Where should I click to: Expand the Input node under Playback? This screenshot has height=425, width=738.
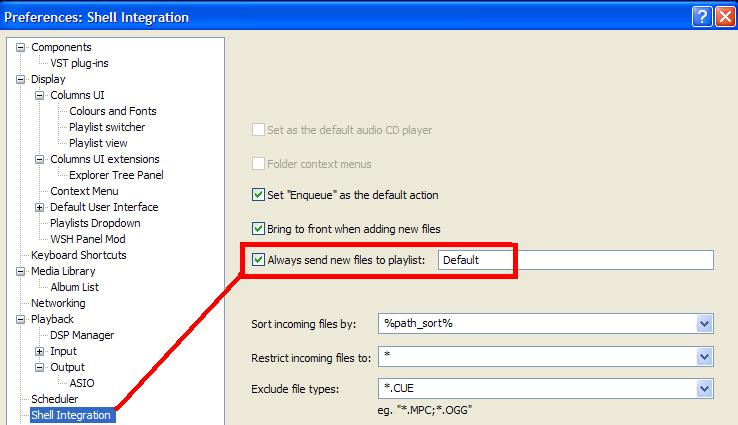click(x=40, y=351)
